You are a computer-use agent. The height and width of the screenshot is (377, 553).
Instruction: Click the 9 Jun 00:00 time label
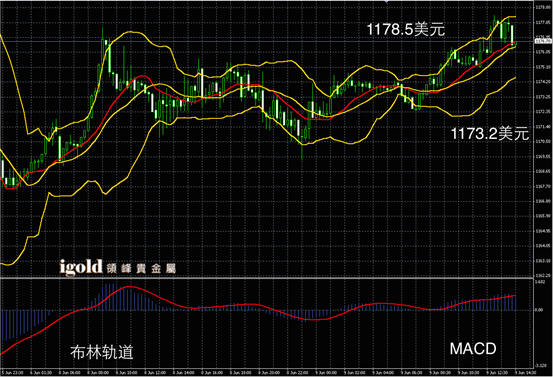pyautogui.click(x=325, y=372)
